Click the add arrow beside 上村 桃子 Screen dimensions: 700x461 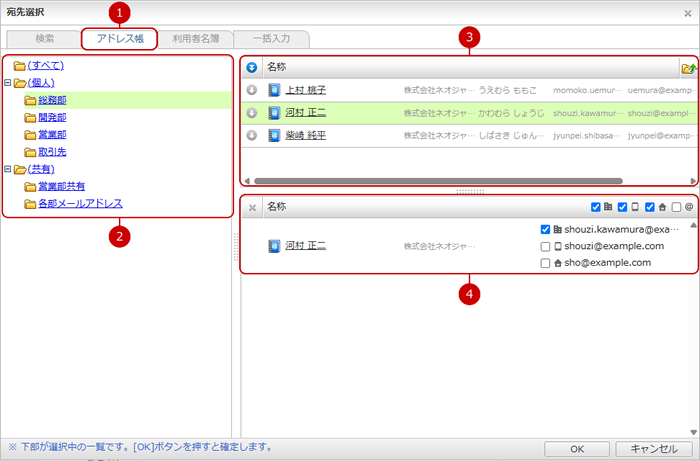pos(251,90)
